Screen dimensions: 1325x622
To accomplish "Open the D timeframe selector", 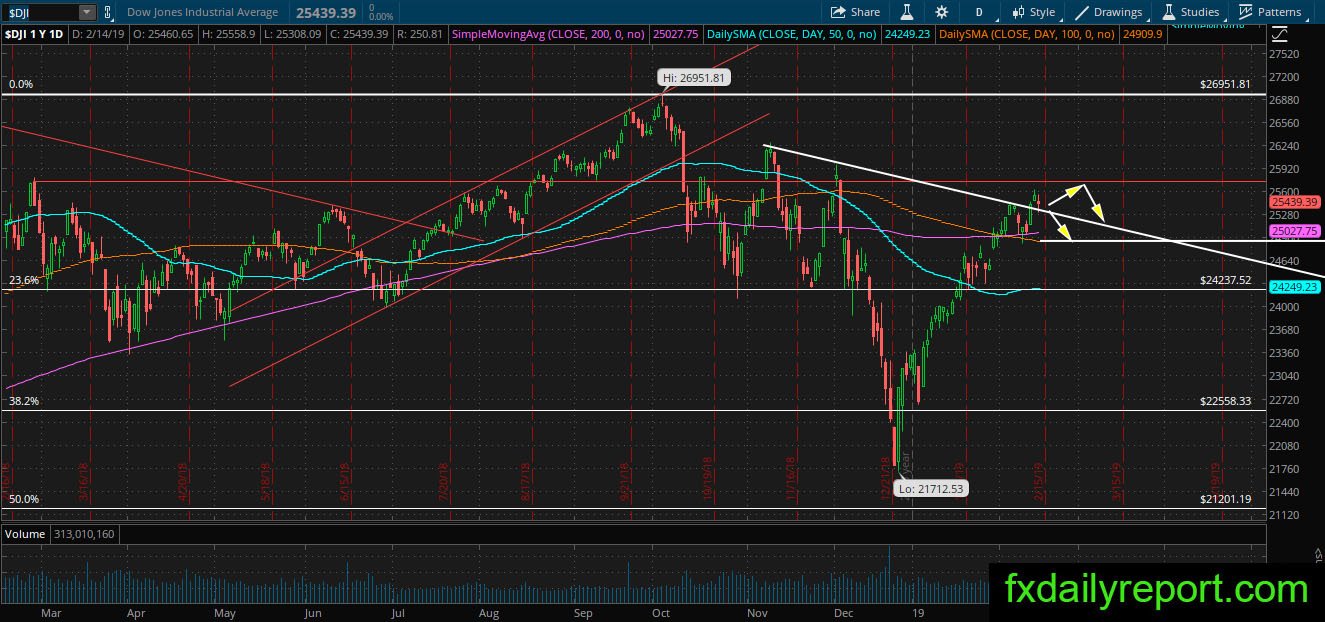I will pyautogui.click(x=979, y=12).
